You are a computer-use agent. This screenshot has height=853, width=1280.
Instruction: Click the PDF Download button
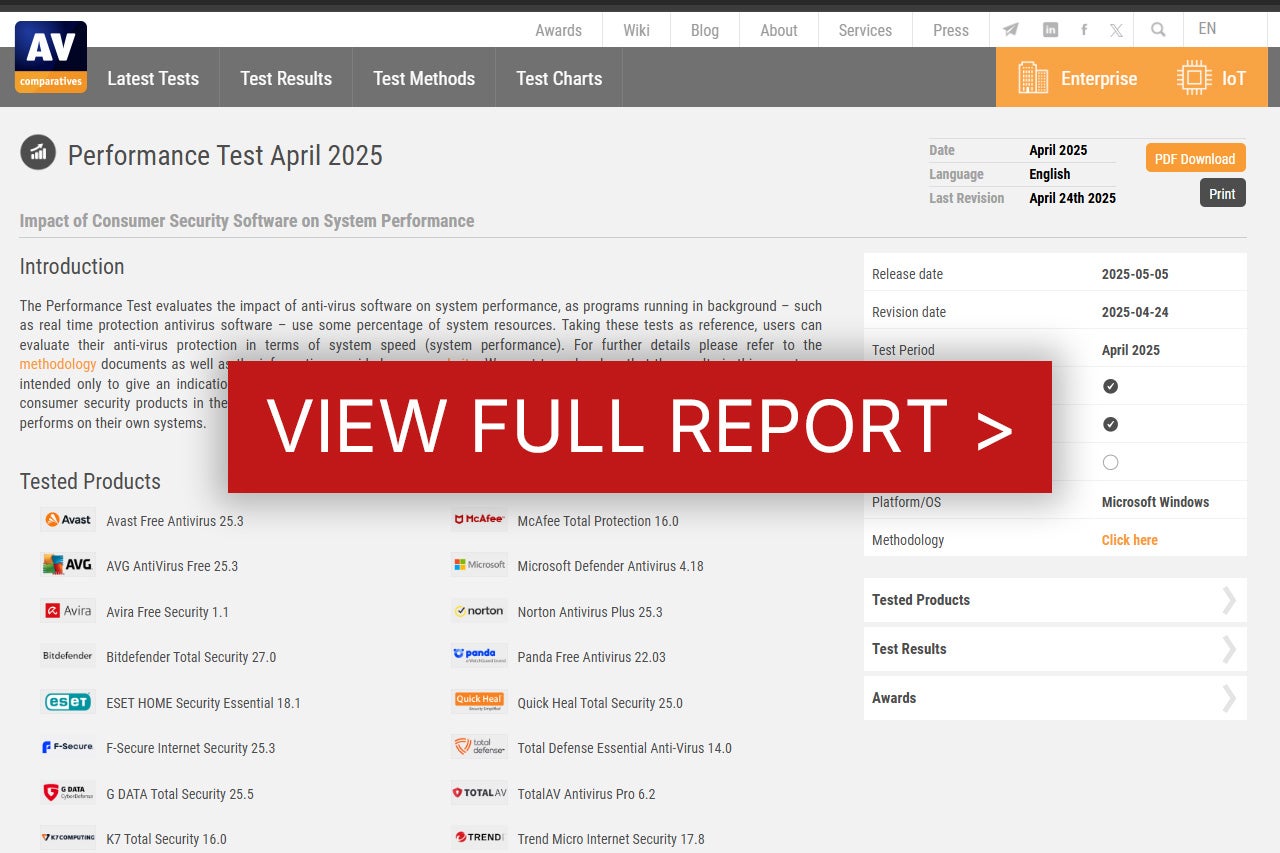[x=1195, y=159]
